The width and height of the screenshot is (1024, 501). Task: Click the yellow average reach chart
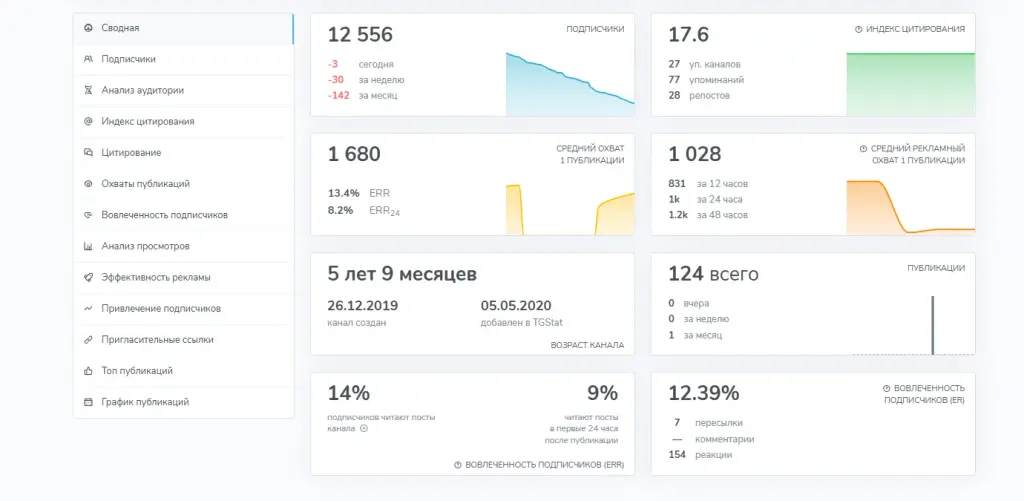(570, 209)
